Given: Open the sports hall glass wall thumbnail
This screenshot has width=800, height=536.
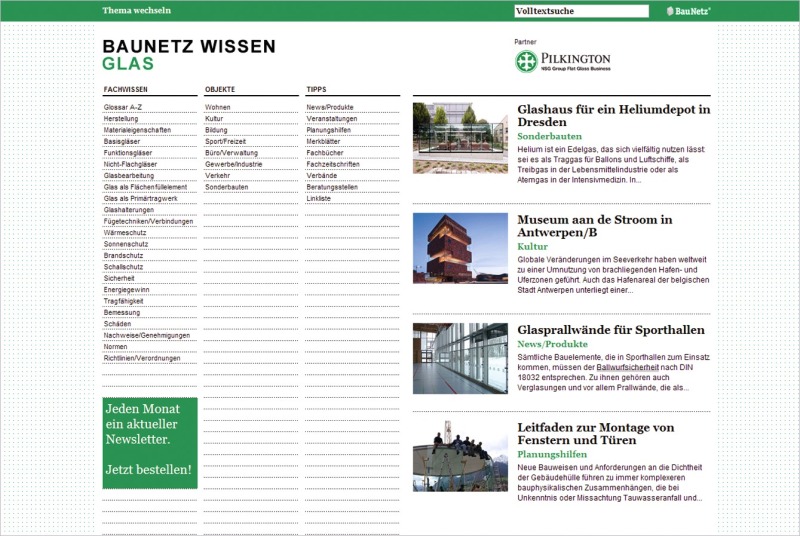Looking at the screenshot, I should point(460,359).
